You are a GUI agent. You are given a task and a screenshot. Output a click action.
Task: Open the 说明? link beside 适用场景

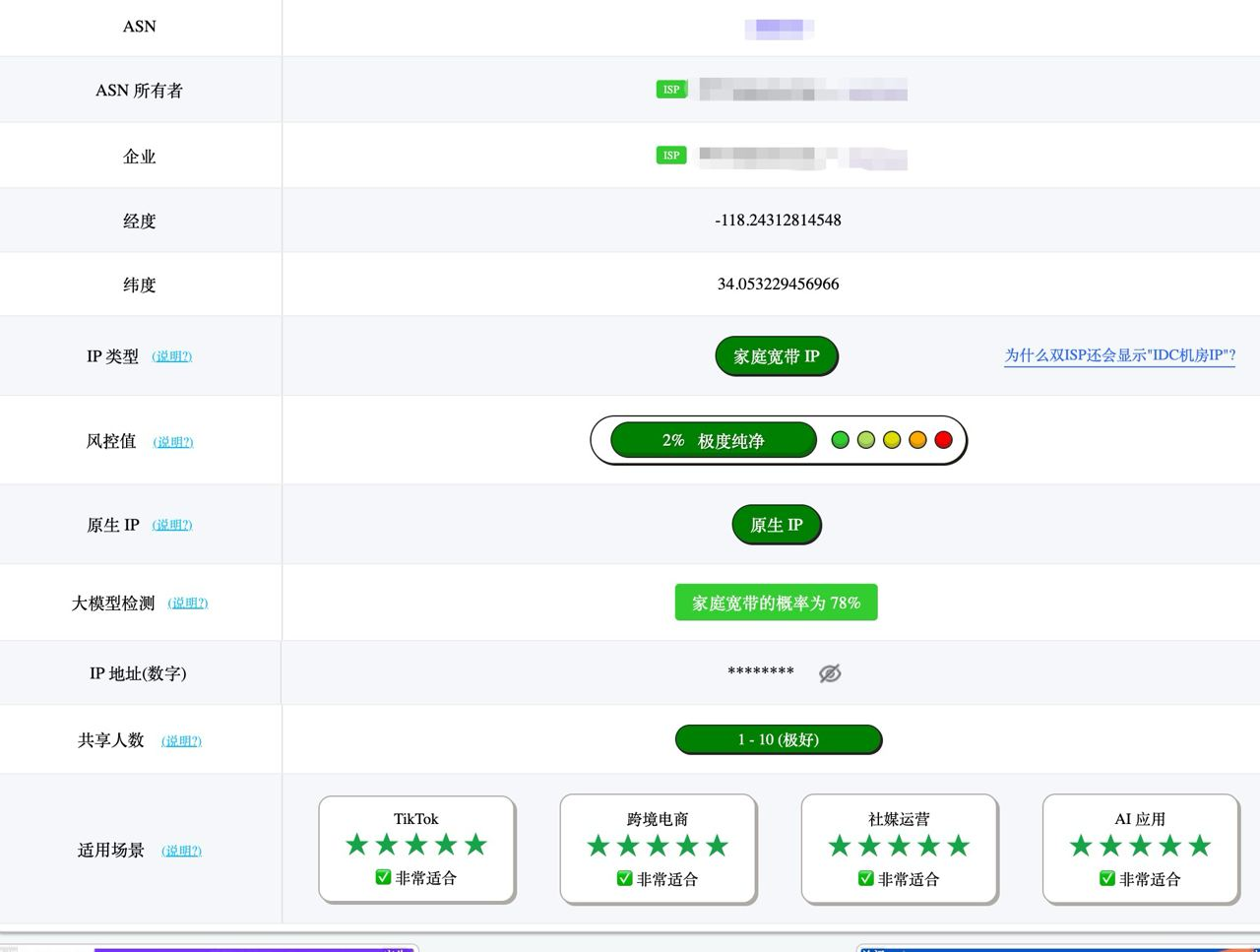click(x=181, y=851)
